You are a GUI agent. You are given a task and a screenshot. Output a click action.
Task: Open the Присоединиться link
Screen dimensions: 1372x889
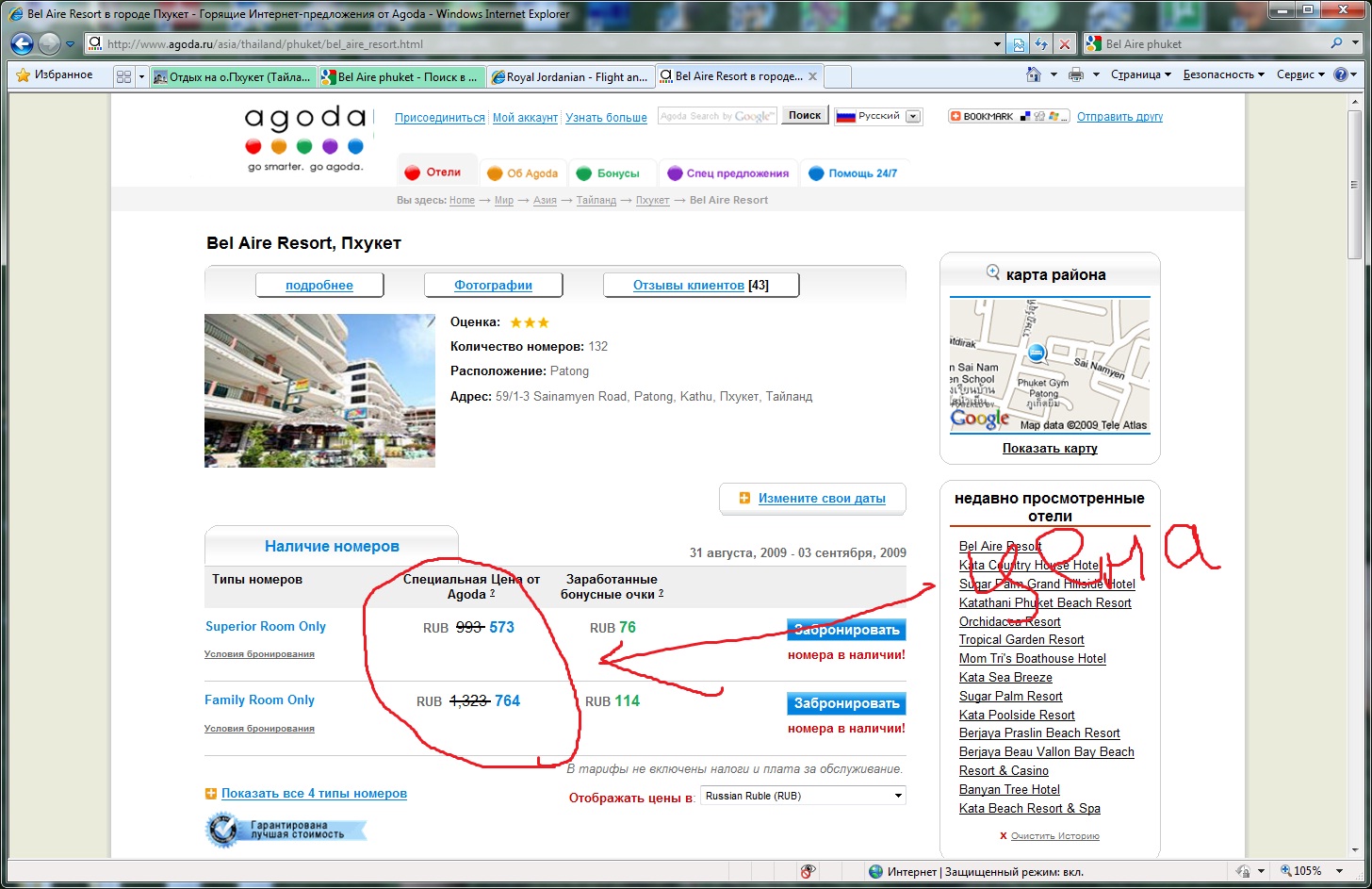click(x=440, y=118)
